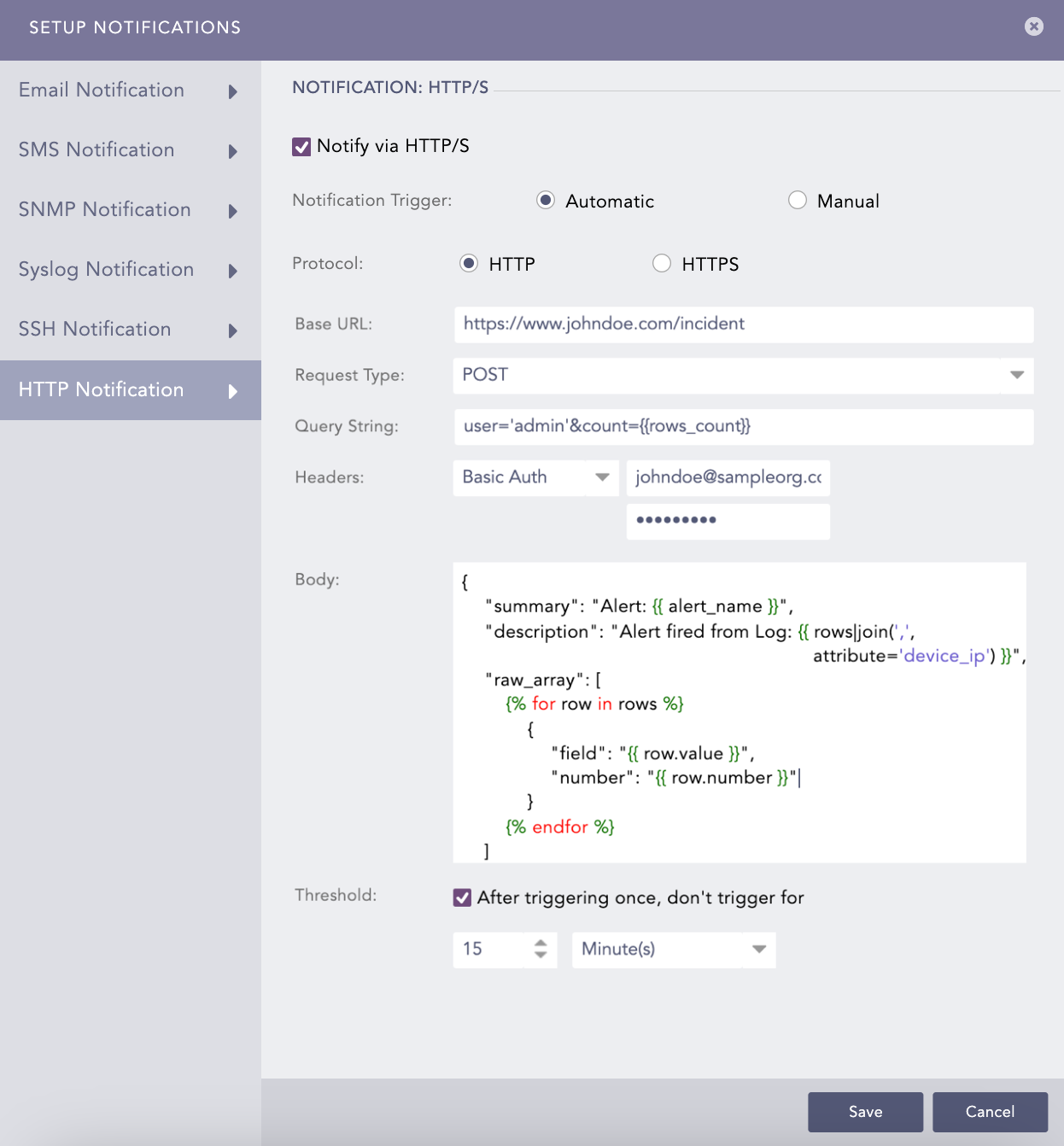Click the SMS Notification chevron icon
Screen dimensions: 1064x1146
[x=232, y=151]
